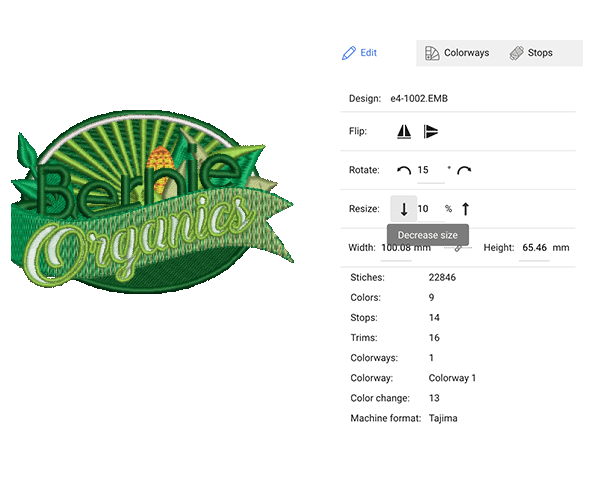The width and height of the screenshot is (616, 477).
Task: Click the Increase size up arrow
Action: point(465,209)
